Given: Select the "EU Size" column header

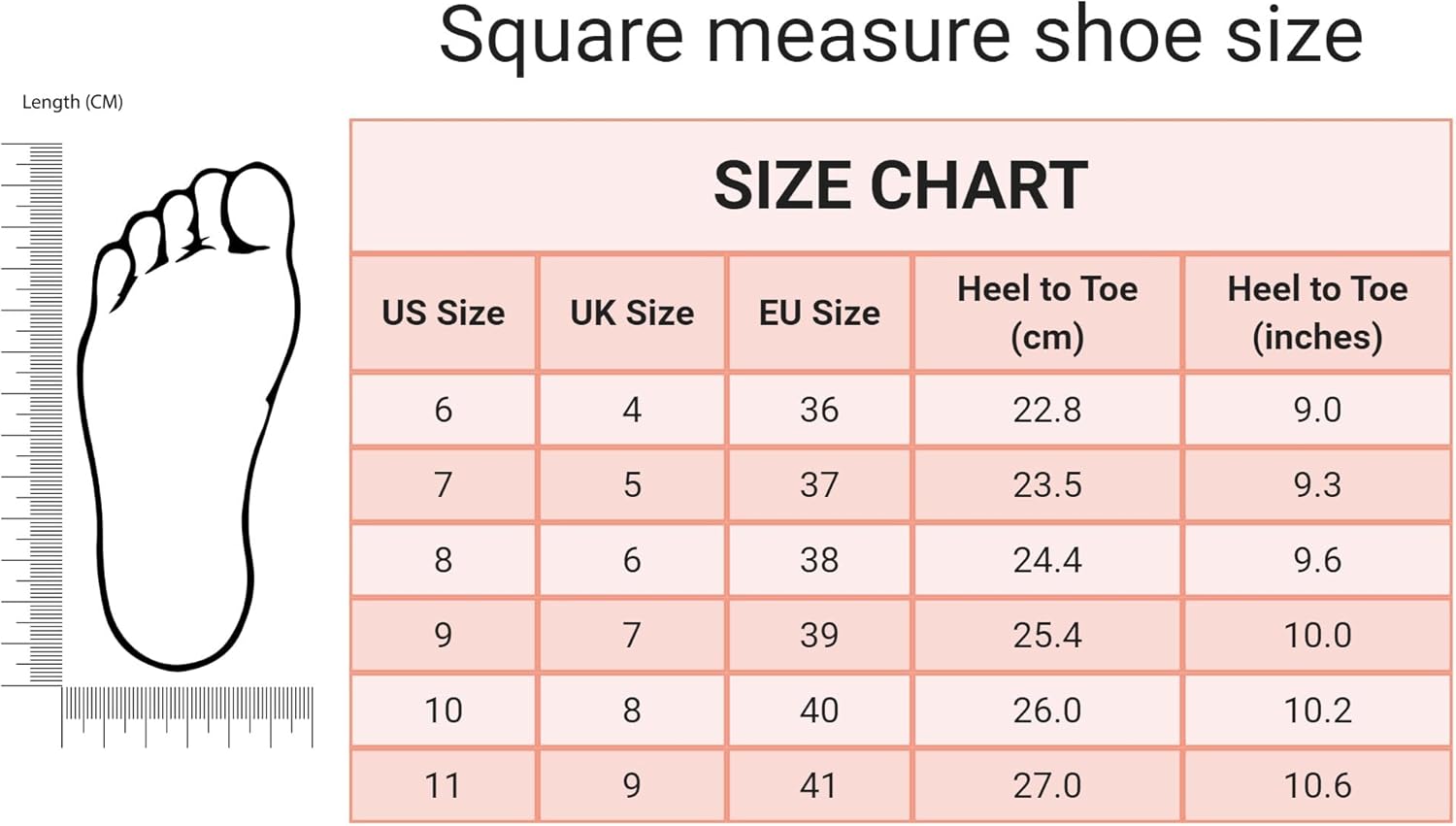Looking at the screenshot, I should 819,313.
